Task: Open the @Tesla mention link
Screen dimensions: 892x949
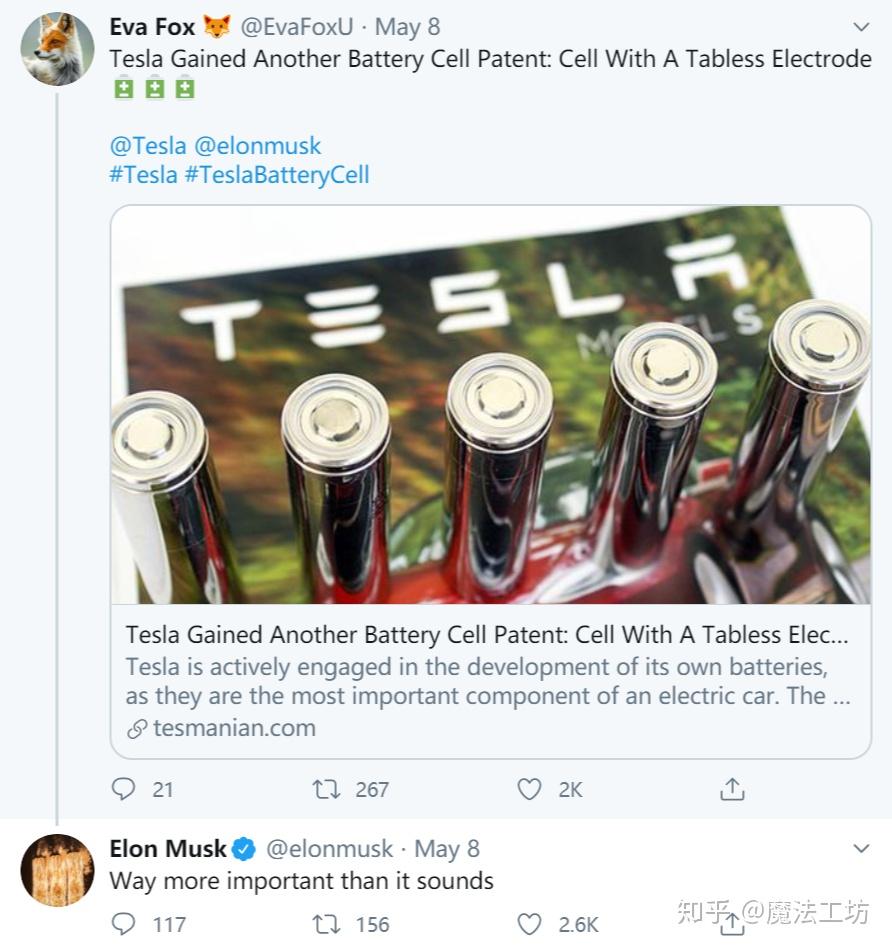Action: [148, 145]
